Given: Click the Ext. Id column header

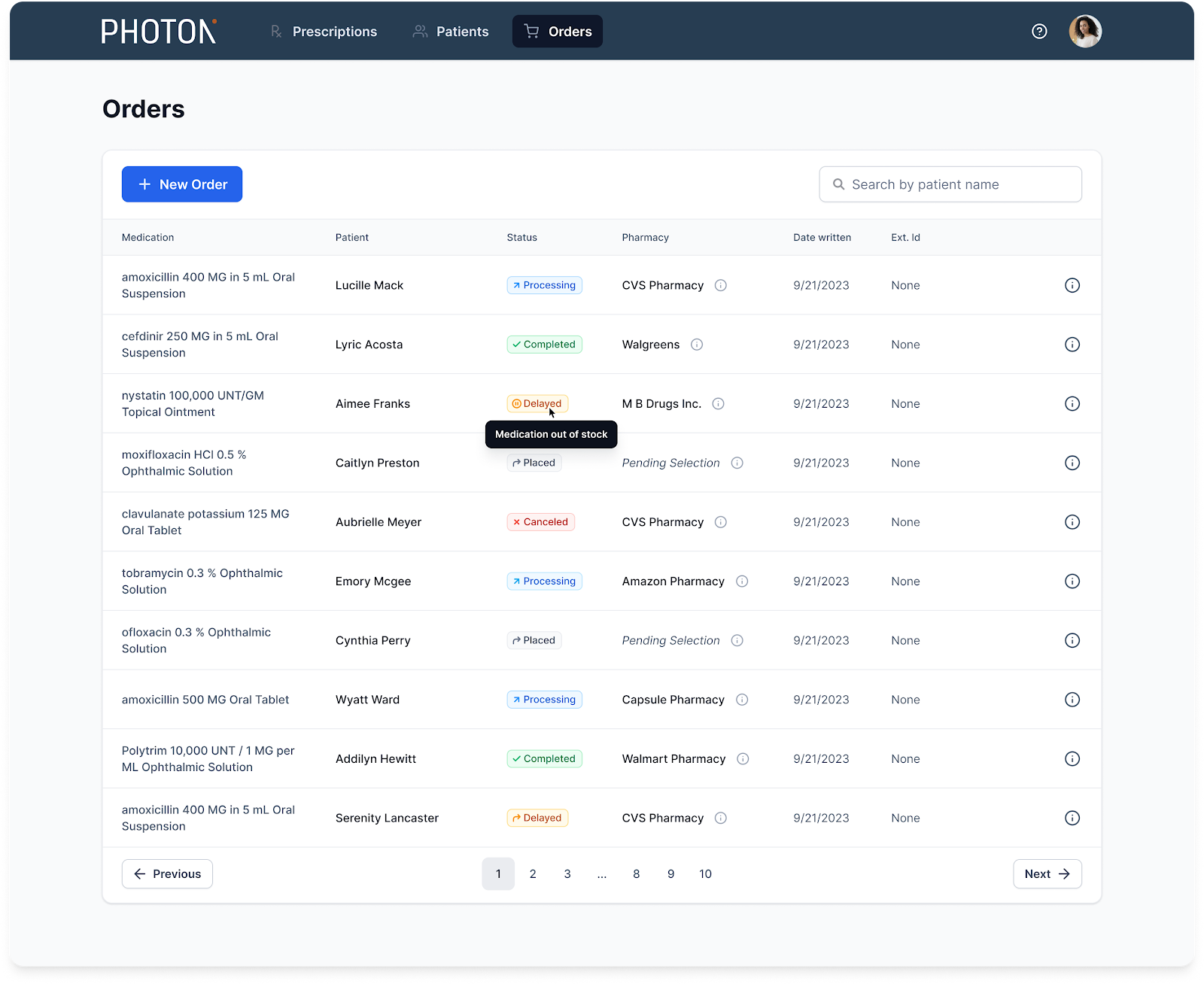Looking at the screenshot, I should 906,238.
